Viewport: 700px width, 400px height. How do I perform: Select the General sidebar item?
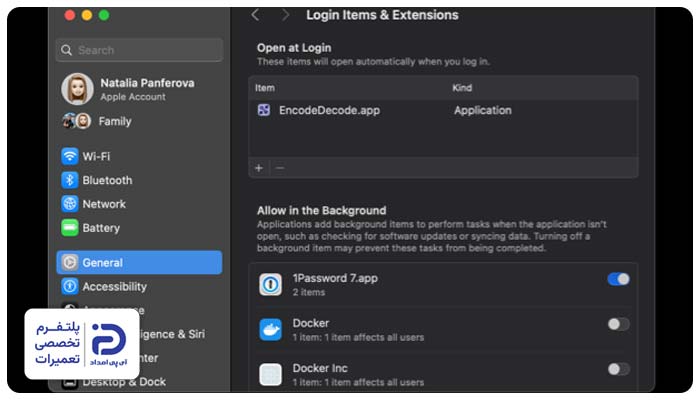click(x=139, y=262)
